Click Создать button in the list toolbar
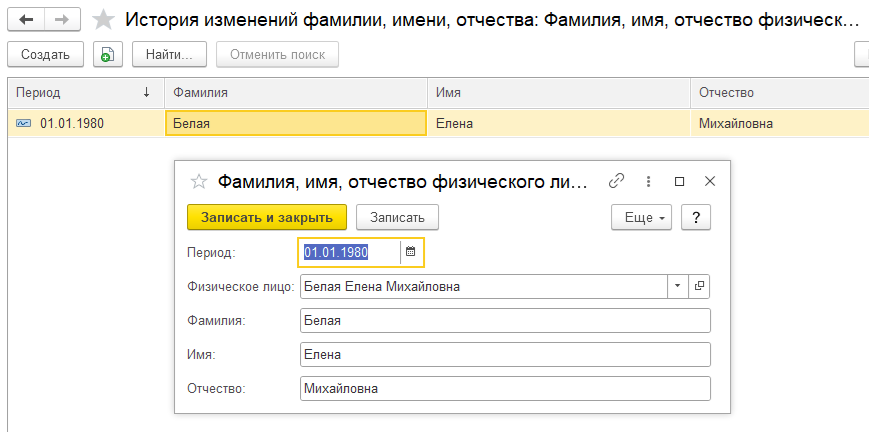The height and width of the screenshot is (432, 869). coord(45,54)
